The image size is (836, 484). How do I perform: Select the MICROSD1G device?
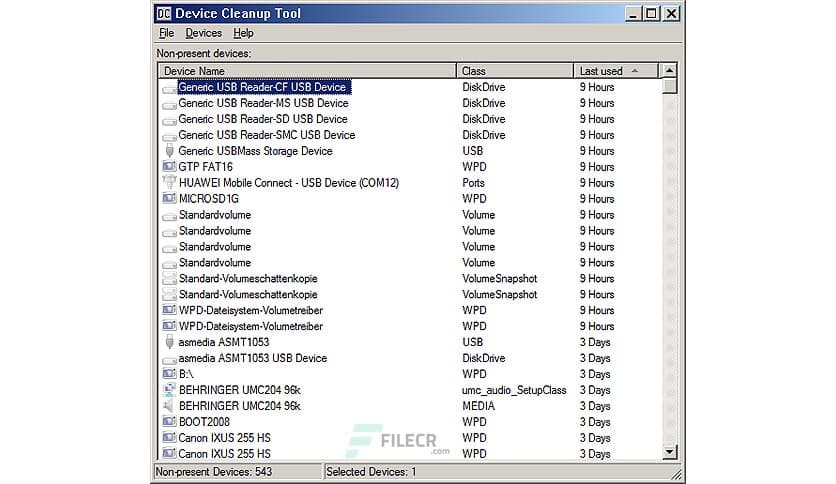[208, 199]
